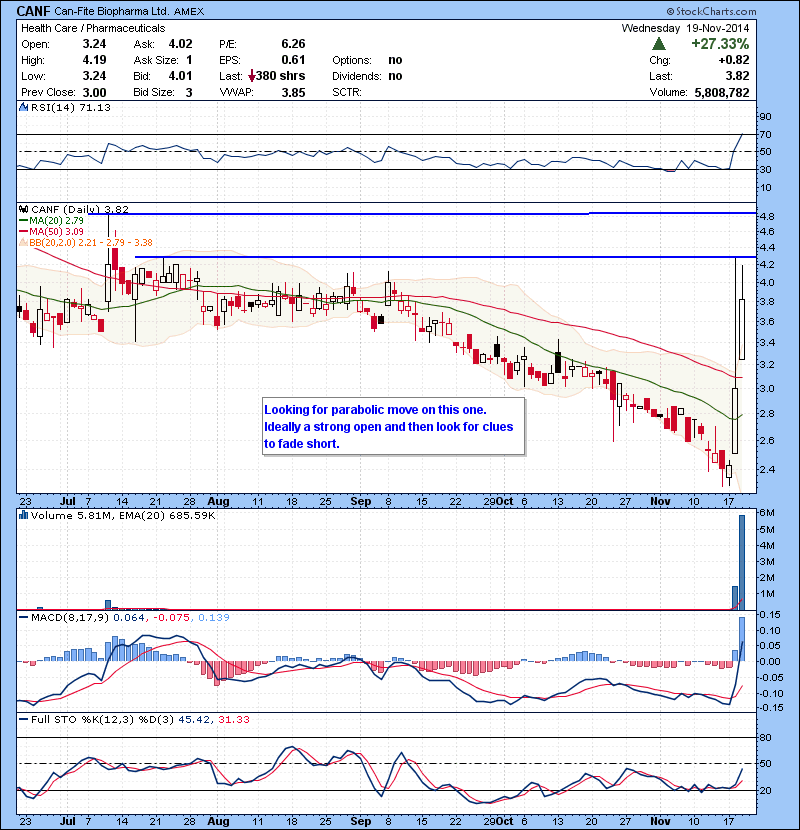Click the red MA(50) legend line marker
The height and width of the screenshot is (830, 800).
[23, 231]
